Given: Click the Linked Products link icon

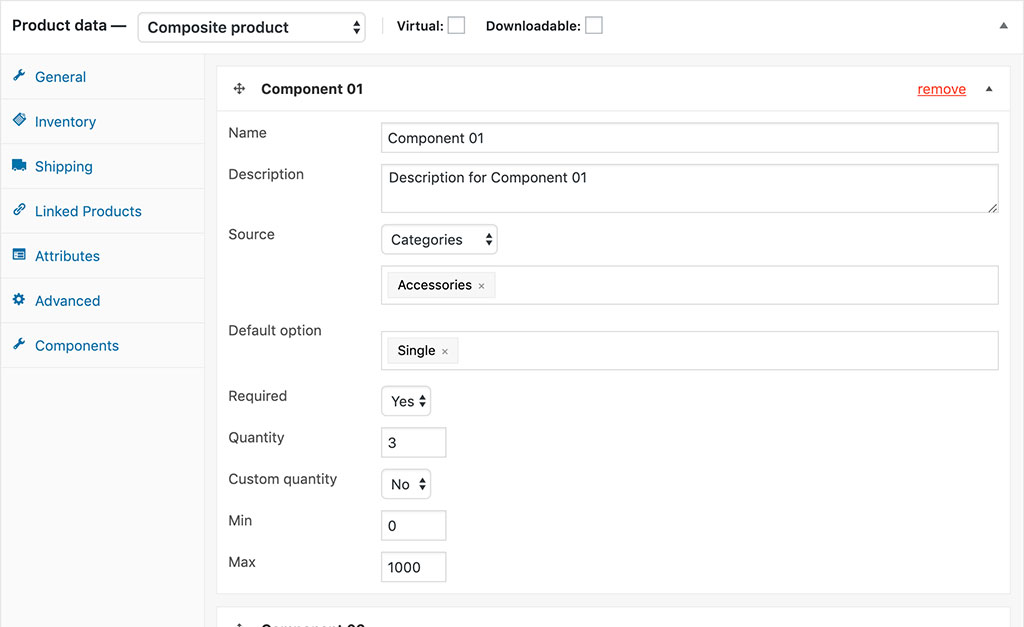Looking at the screenshot, I should click(19, 210).
